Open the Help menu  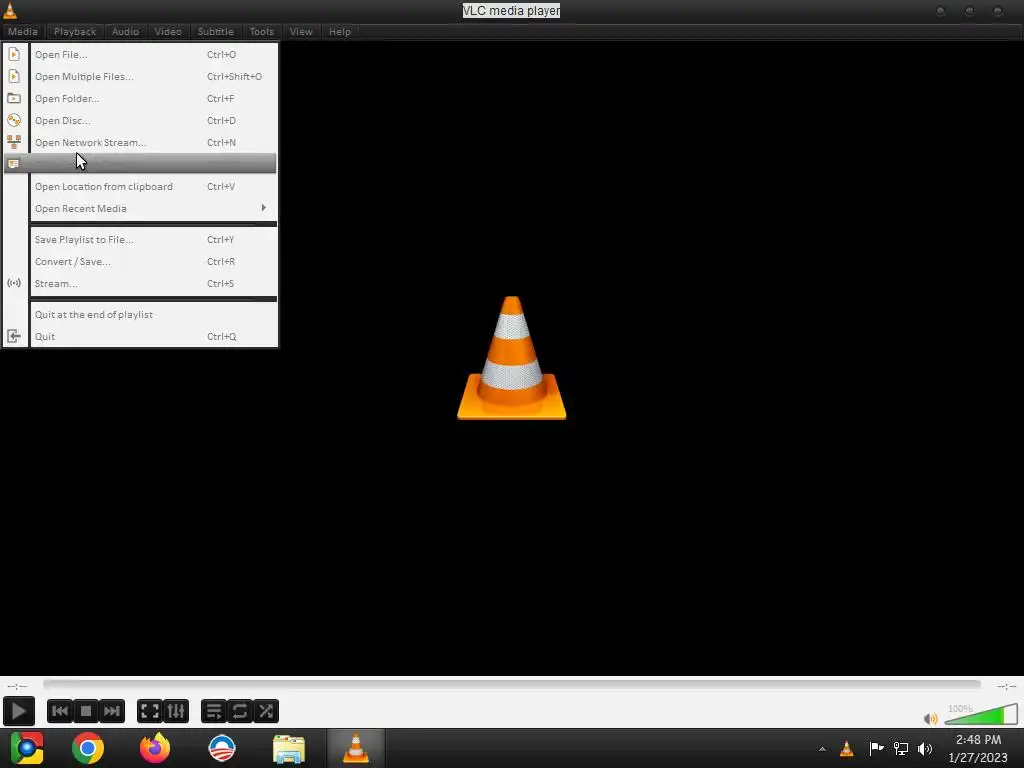point(340,31)
